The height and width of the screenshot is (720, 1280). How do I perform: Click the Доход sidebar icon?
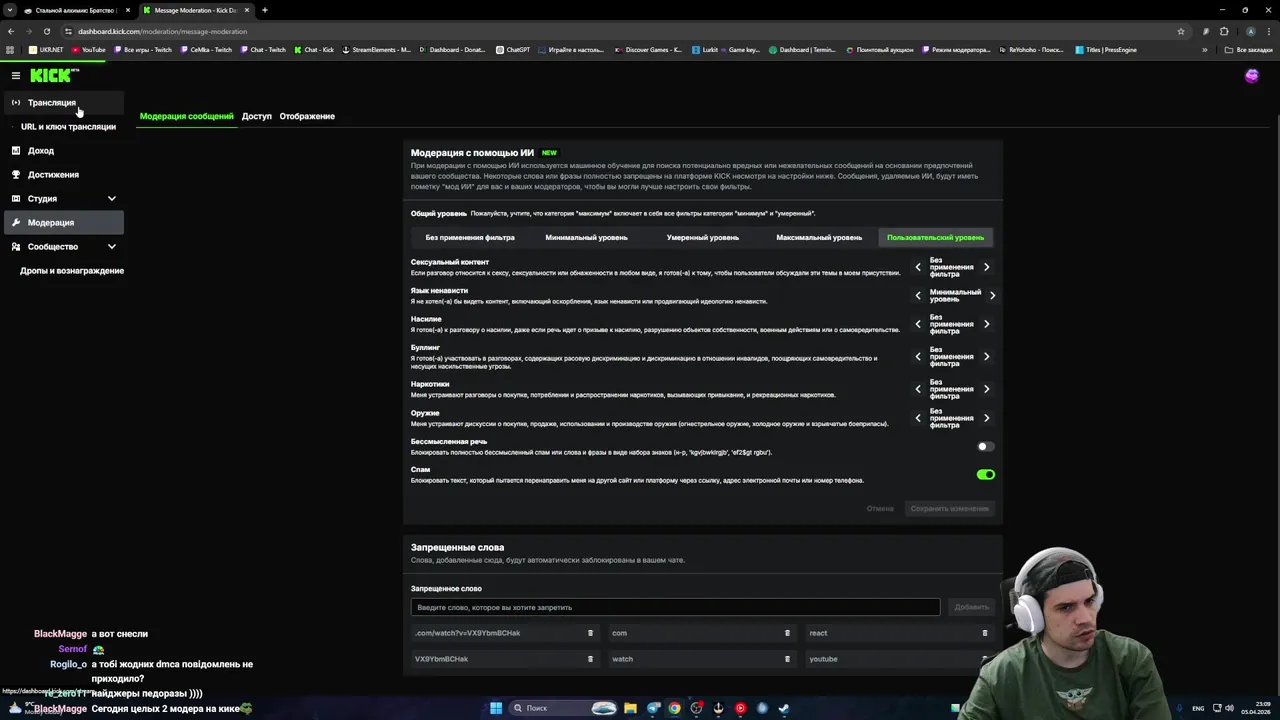point(16,151)
